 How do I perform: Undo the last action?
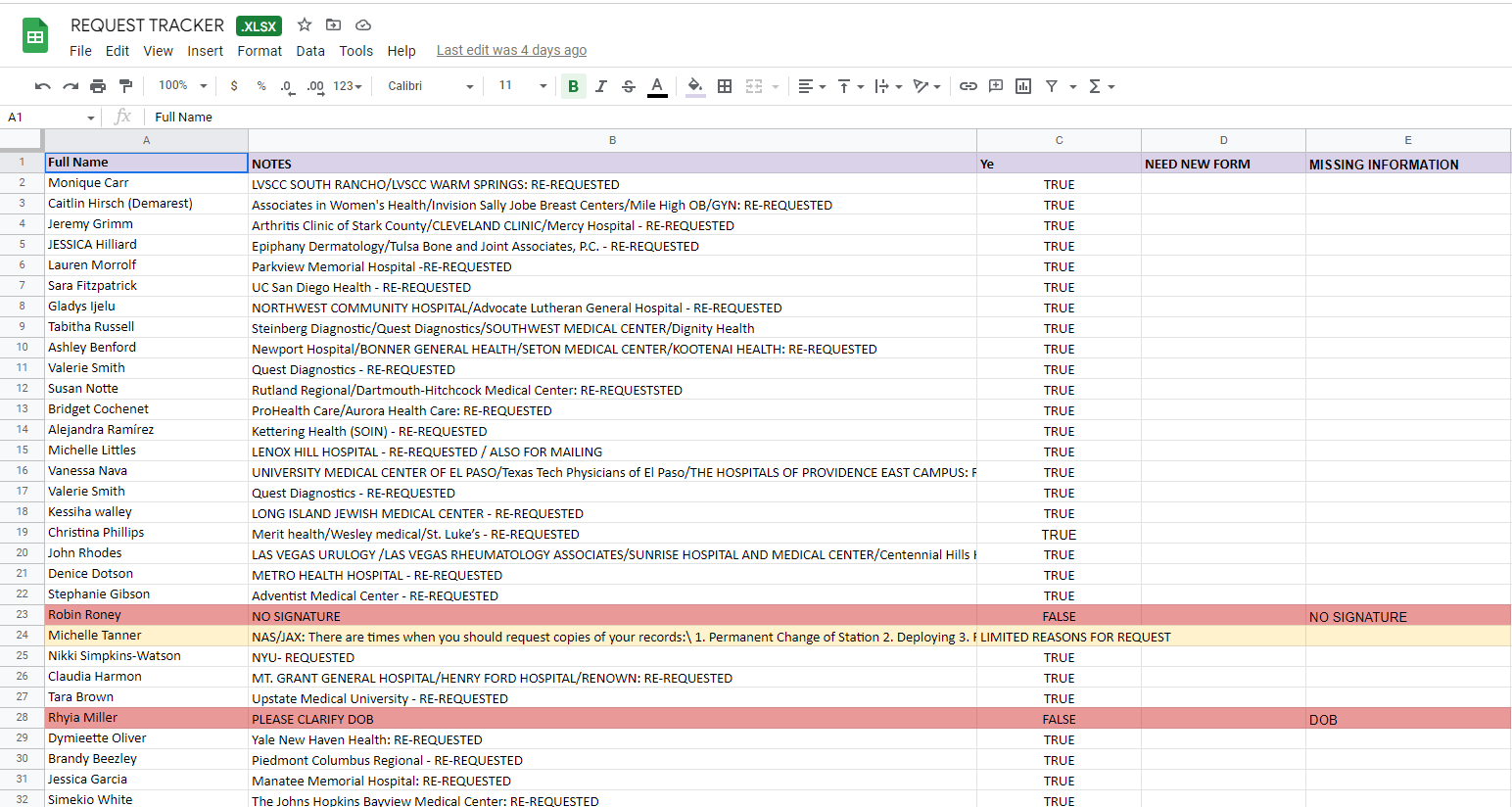pyautogui.click(x=42, y=86)
